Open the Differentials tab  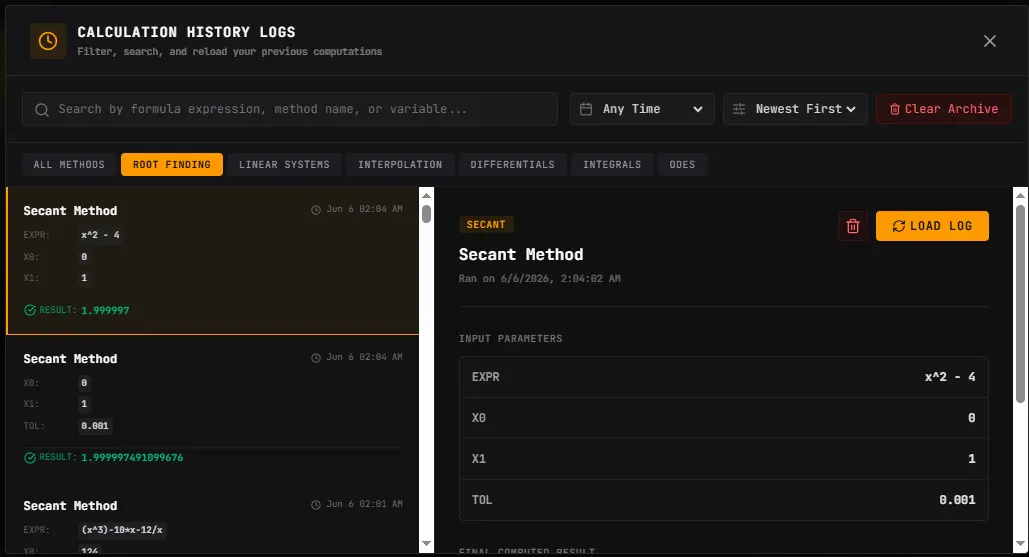click(x=513, y=165)
